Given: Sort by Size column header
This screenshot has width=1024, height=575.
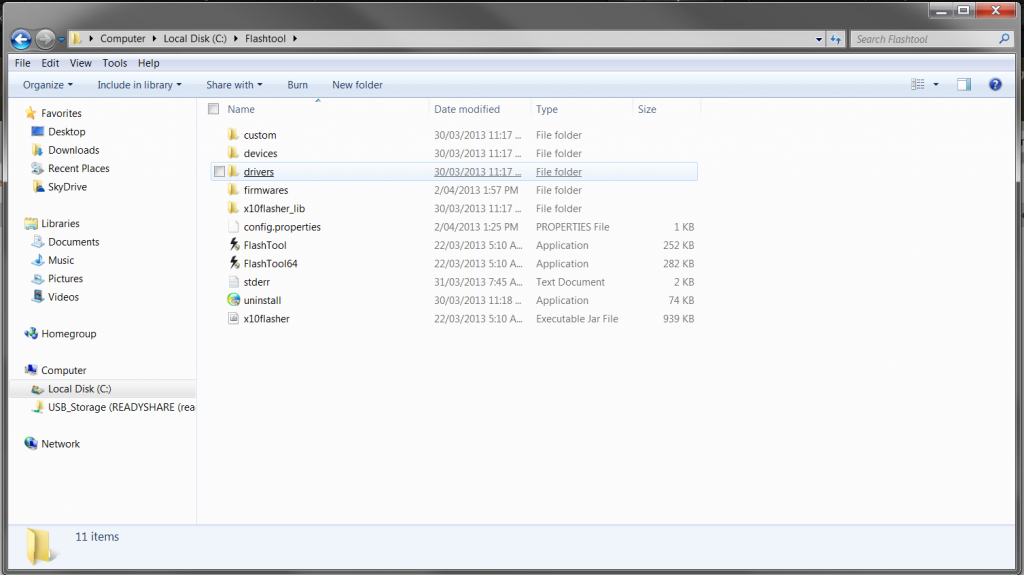Looking at the screenshot, I should 647,109.
